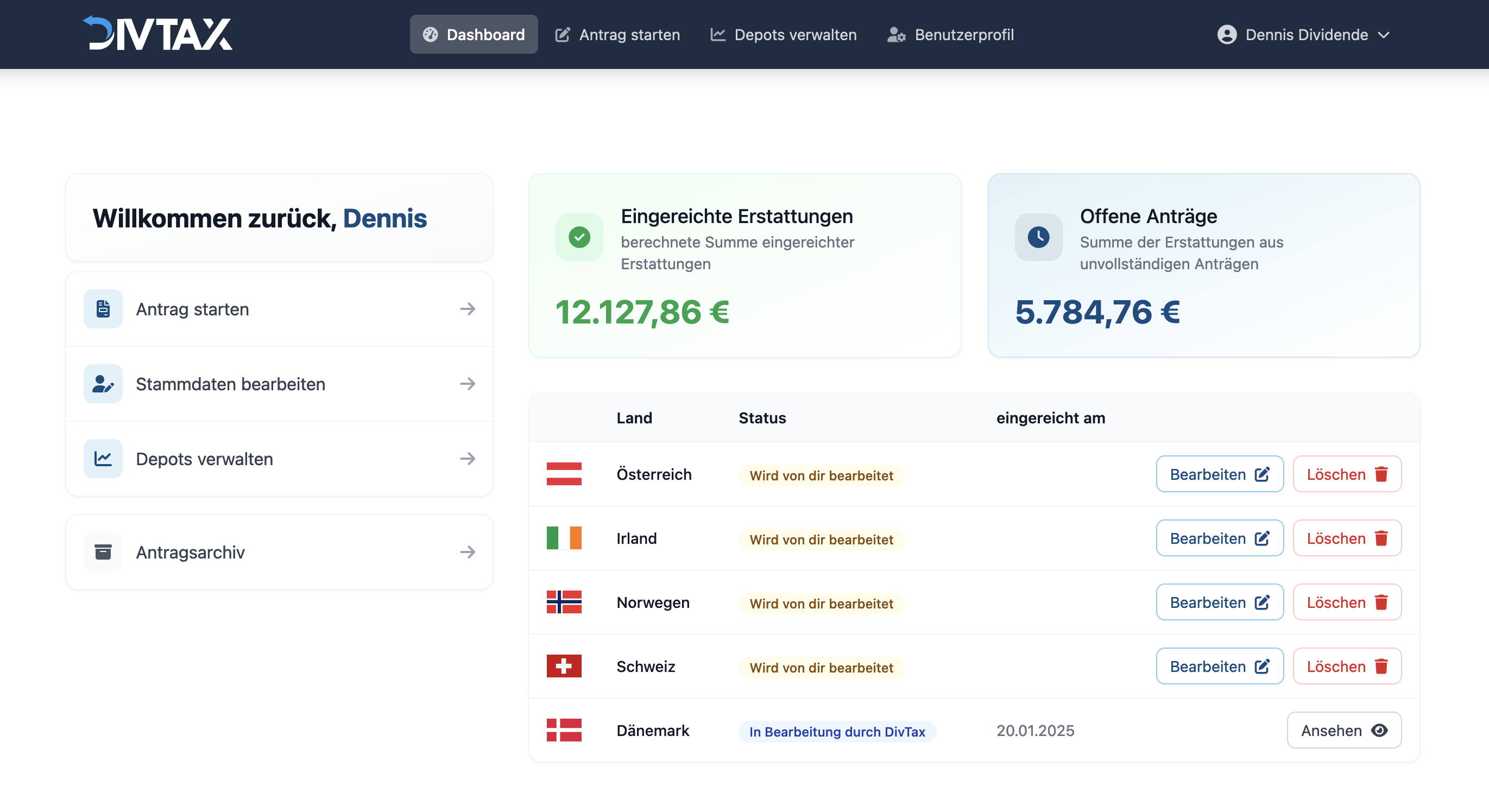Remove the Norwegen application via Löschen
The image size is (1489, 812).
(1347, 603)
